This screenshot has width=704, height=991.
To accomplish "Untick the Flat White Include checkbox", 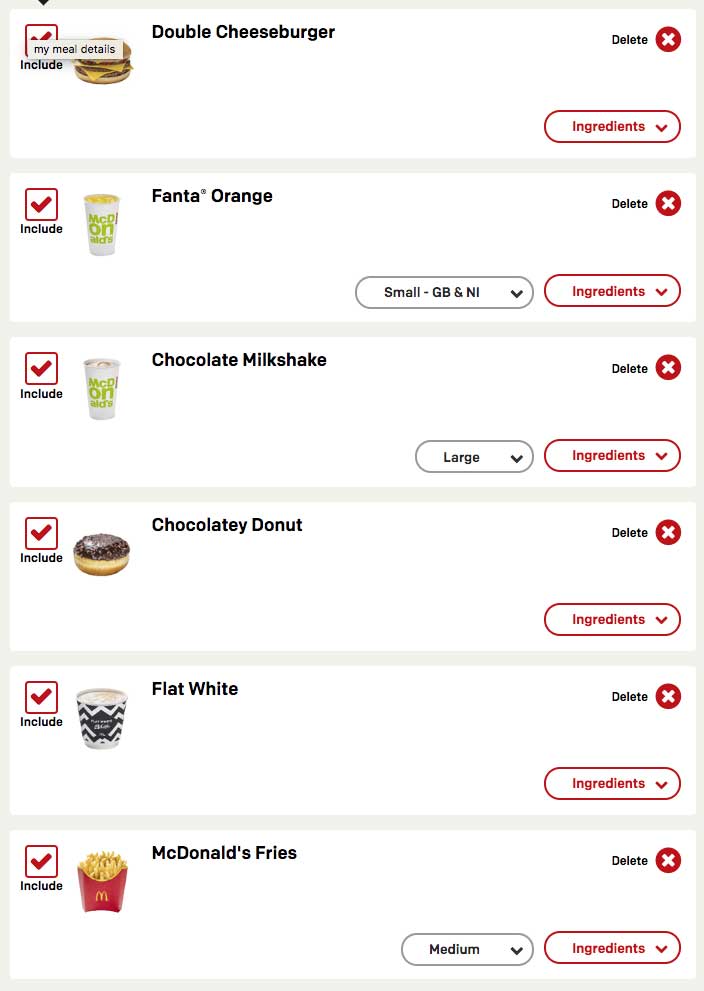I will pos(41,697).
